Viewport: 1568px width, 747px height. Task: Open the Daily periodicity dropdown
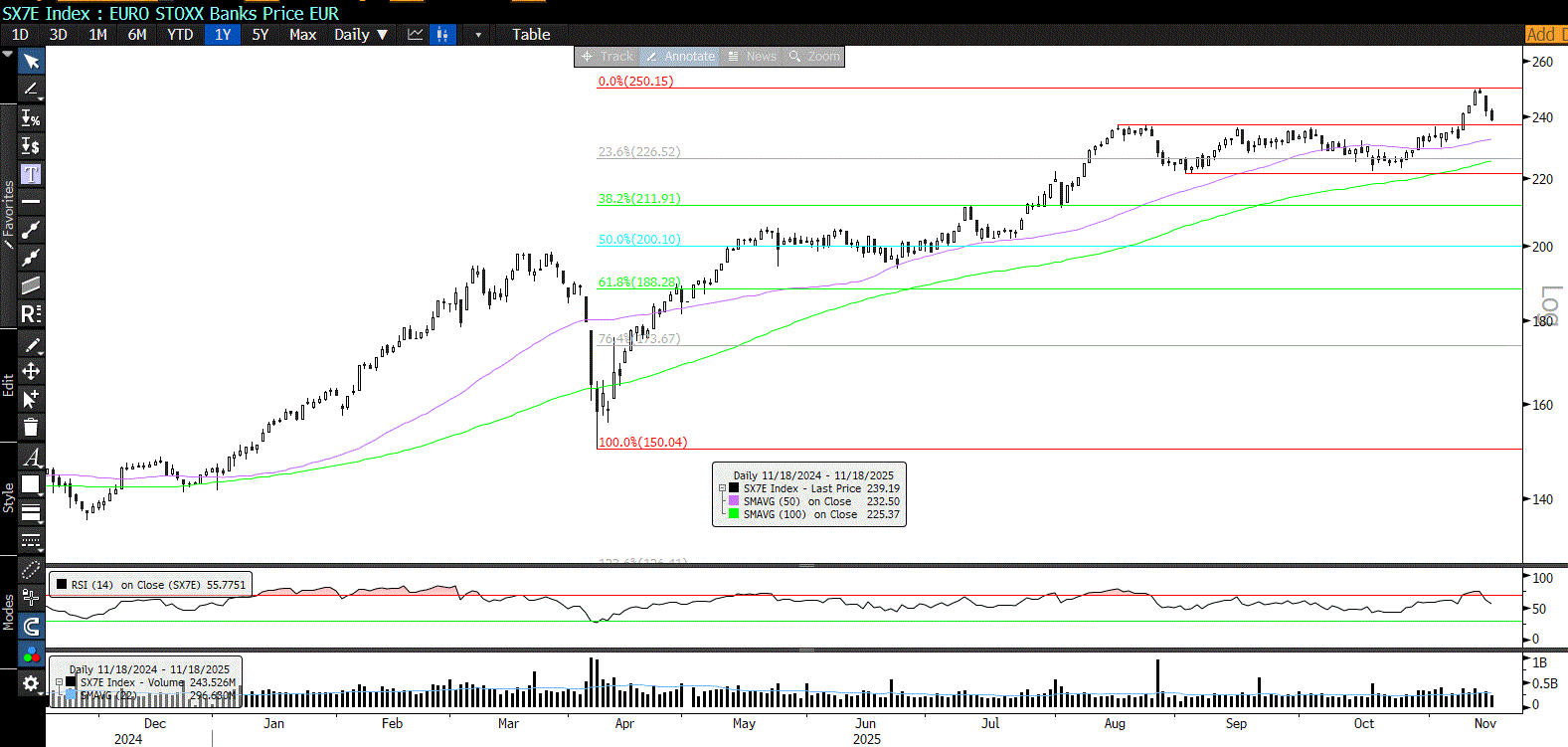point(361,35)
